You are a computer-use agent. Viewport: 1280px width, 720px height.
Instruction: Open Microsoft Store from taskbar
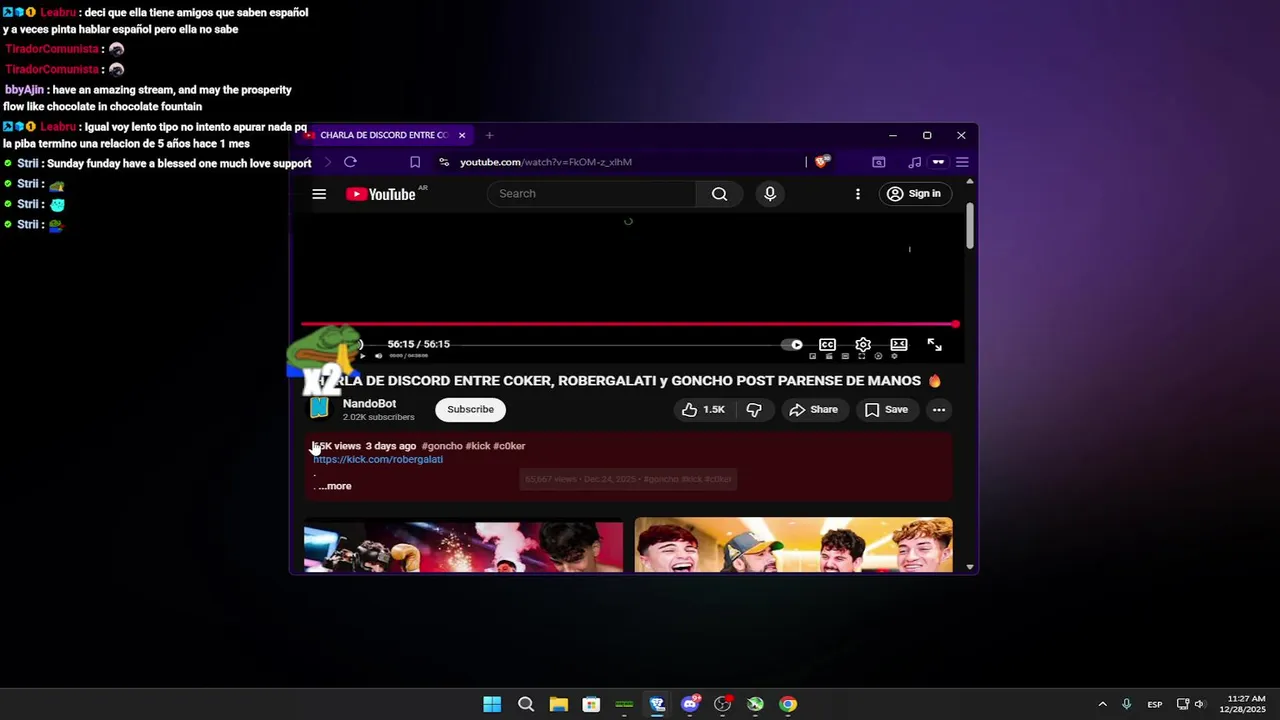(x=591, y=704)
